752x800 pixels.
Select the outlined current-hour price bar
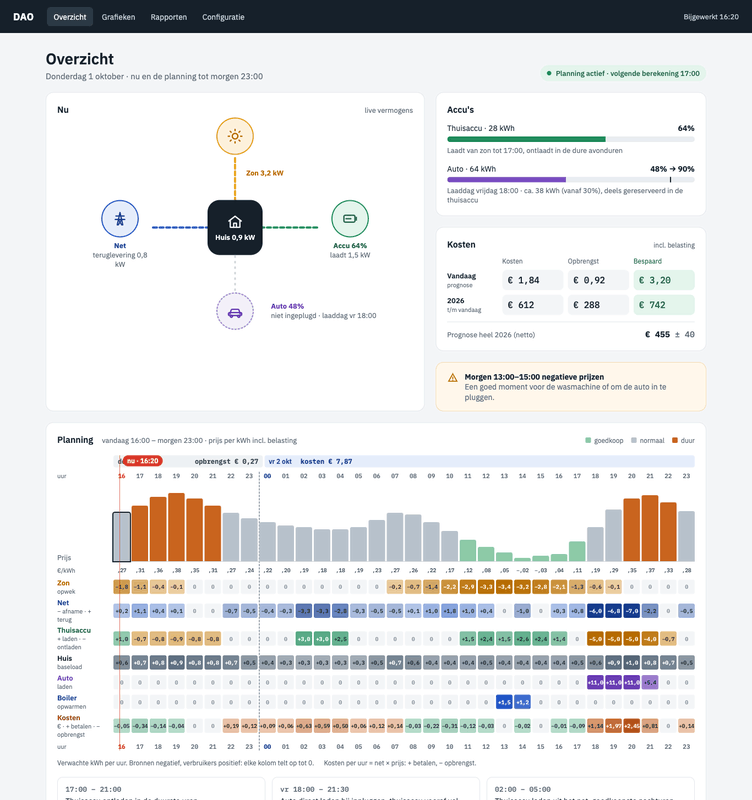pyautogui.click(x=121, y=537)
